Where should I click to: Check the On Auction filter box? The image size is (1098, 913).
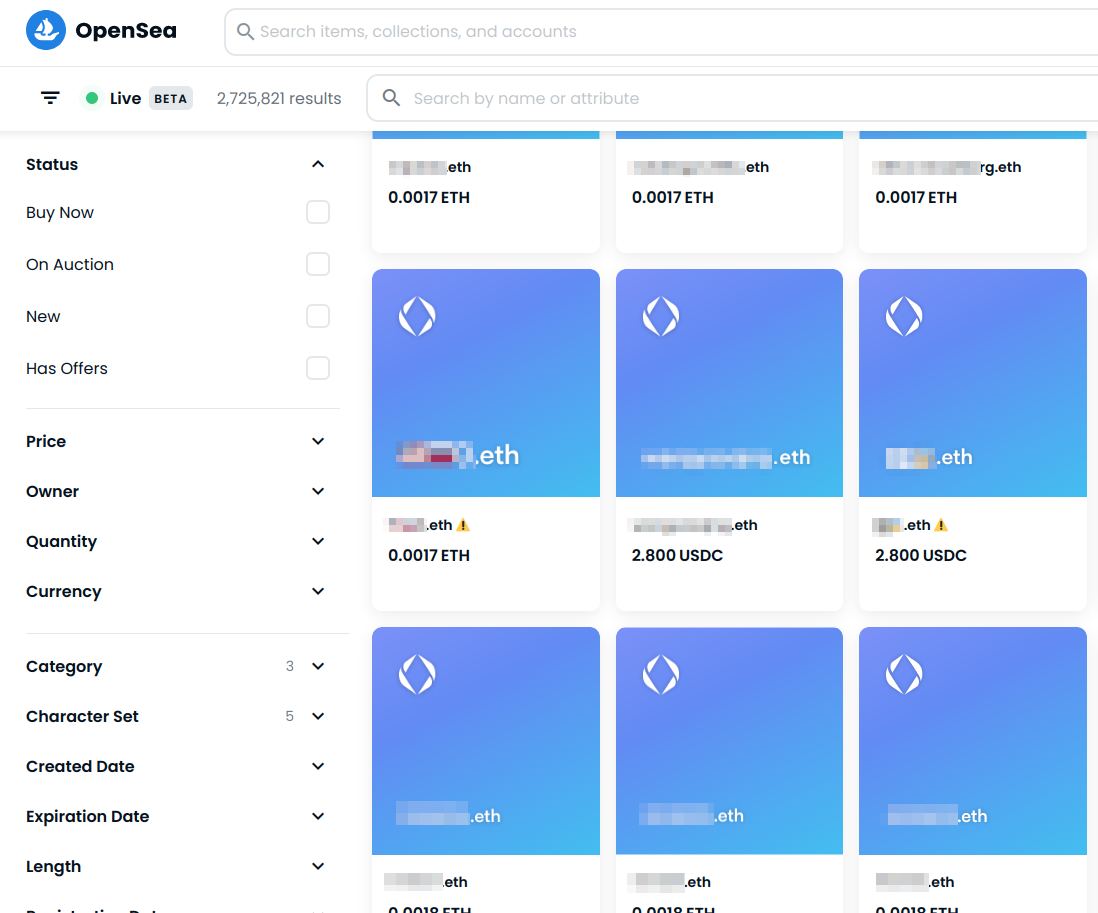click(318, 264)
